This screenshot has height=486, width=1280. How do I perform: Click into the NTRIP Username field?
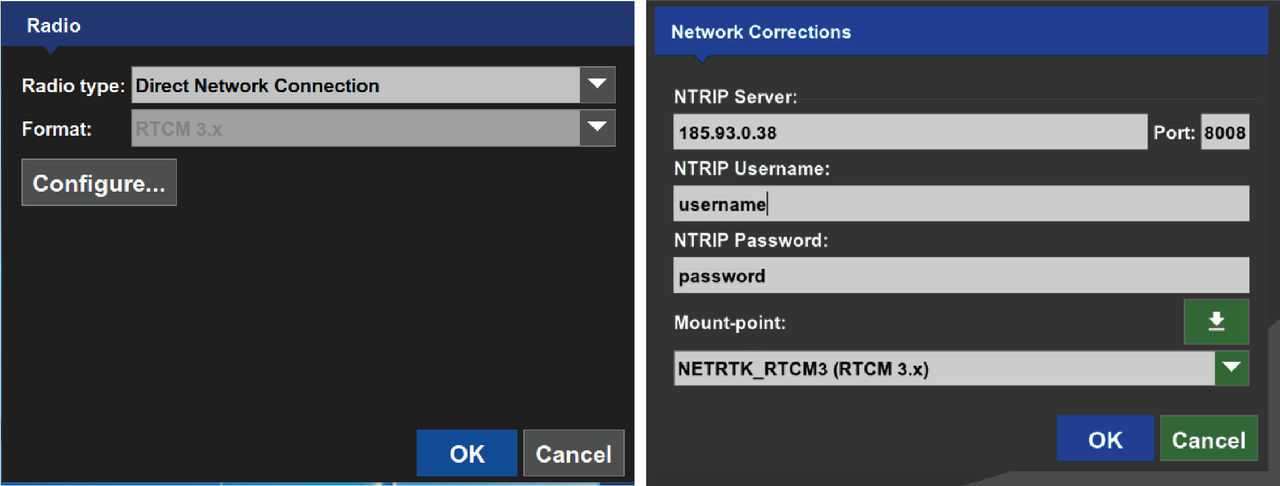[x=961, y=204]
